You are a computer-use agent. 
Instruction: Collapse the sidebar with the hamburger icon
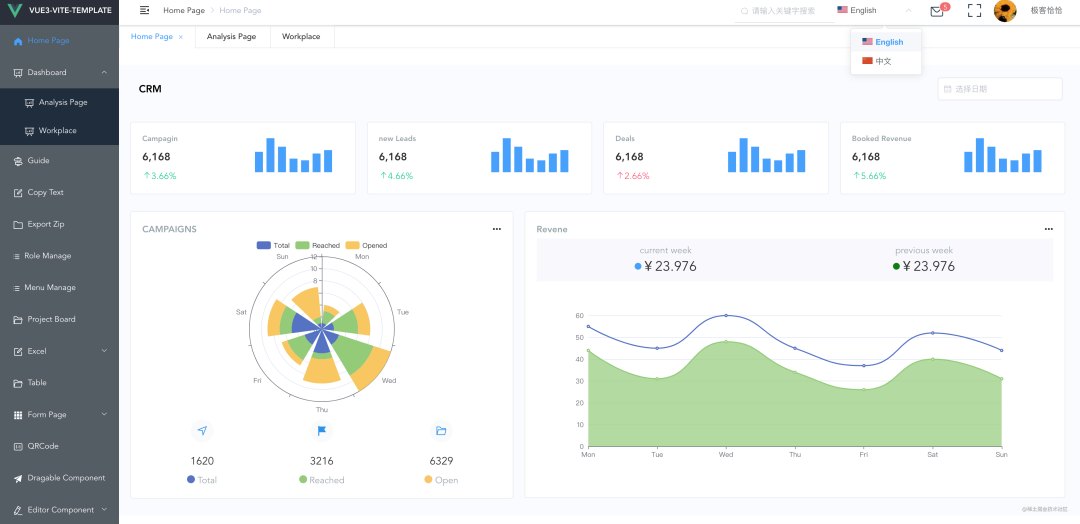[x=145, y=10]
